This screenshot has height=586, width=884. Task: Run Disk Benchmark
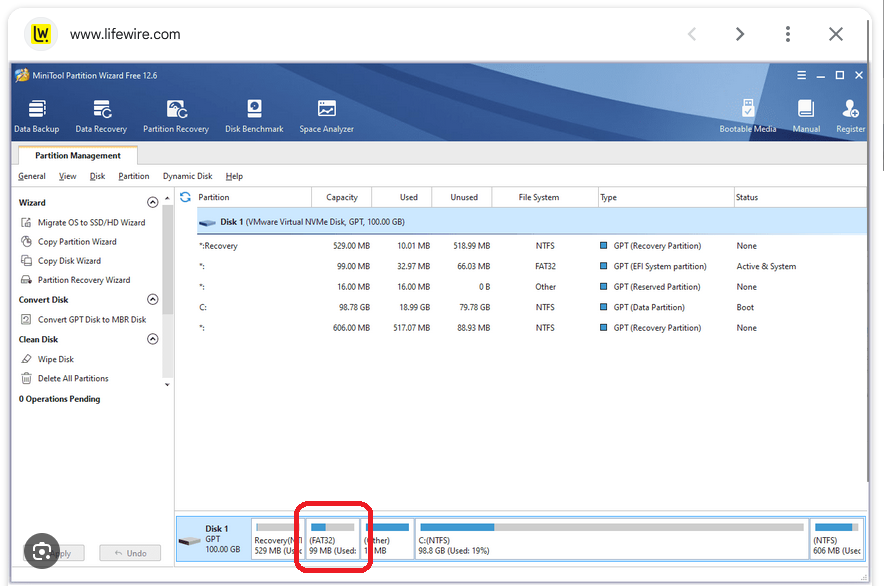click(254, 116)
